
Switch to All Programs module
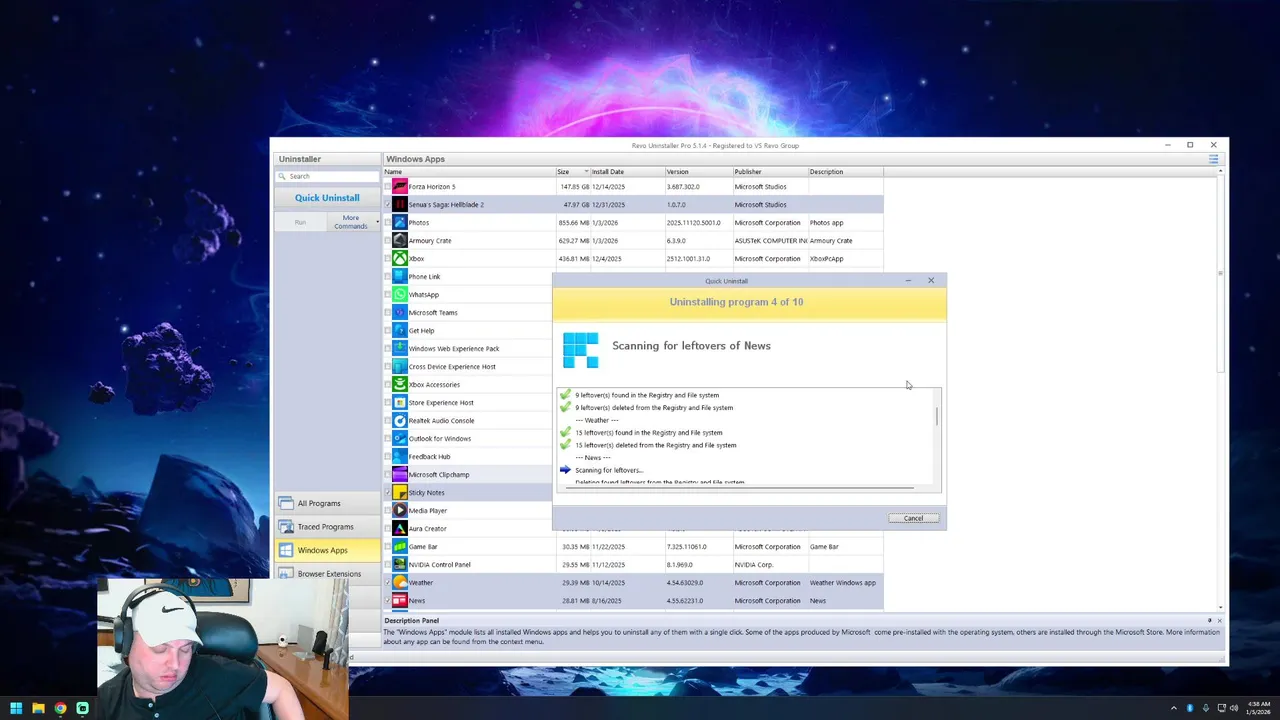point(327,503)
